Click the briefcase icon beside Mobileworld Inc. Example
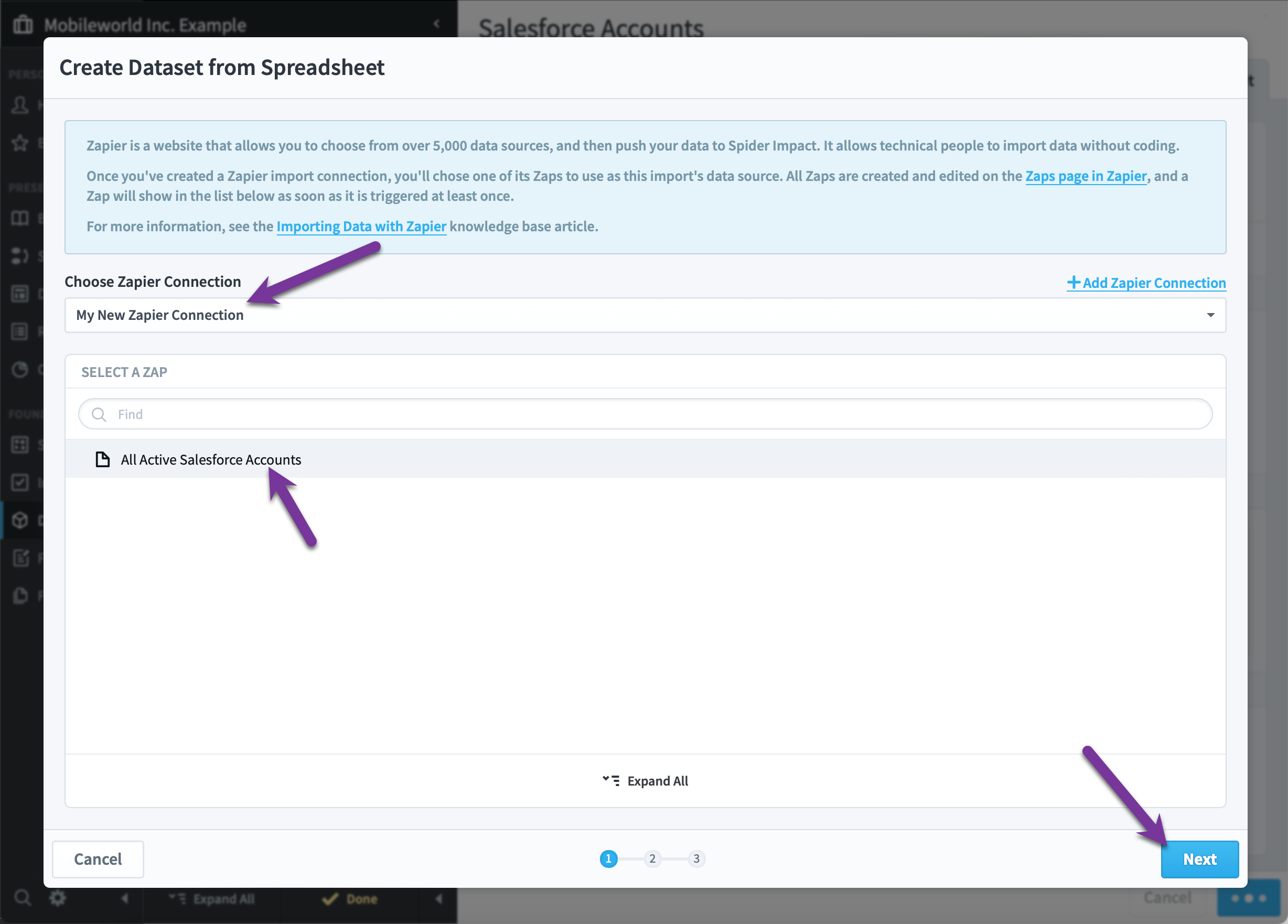The image size is (1288, 924). [23, 25]
